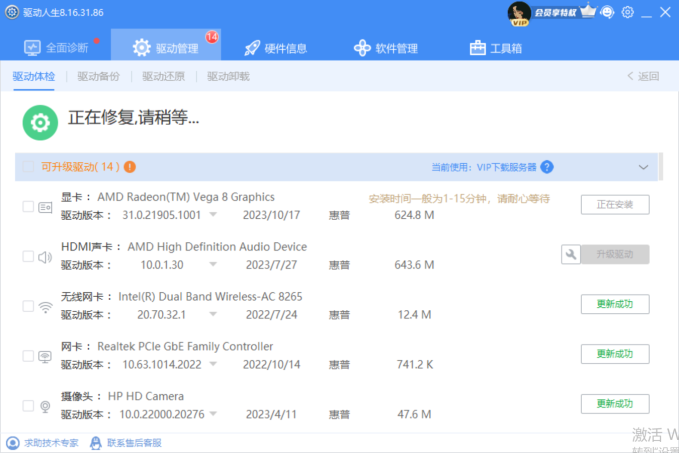679x453 pixels.
Task: Switch to 驱动管理 tab
Action: (x=166, y=45)
